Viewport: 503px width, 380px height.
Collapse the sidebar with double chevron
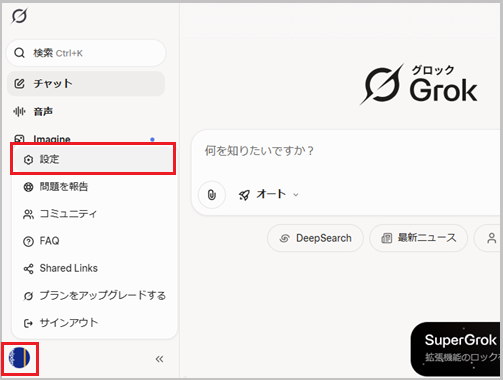pyautogui.click(x=159, y=359)
